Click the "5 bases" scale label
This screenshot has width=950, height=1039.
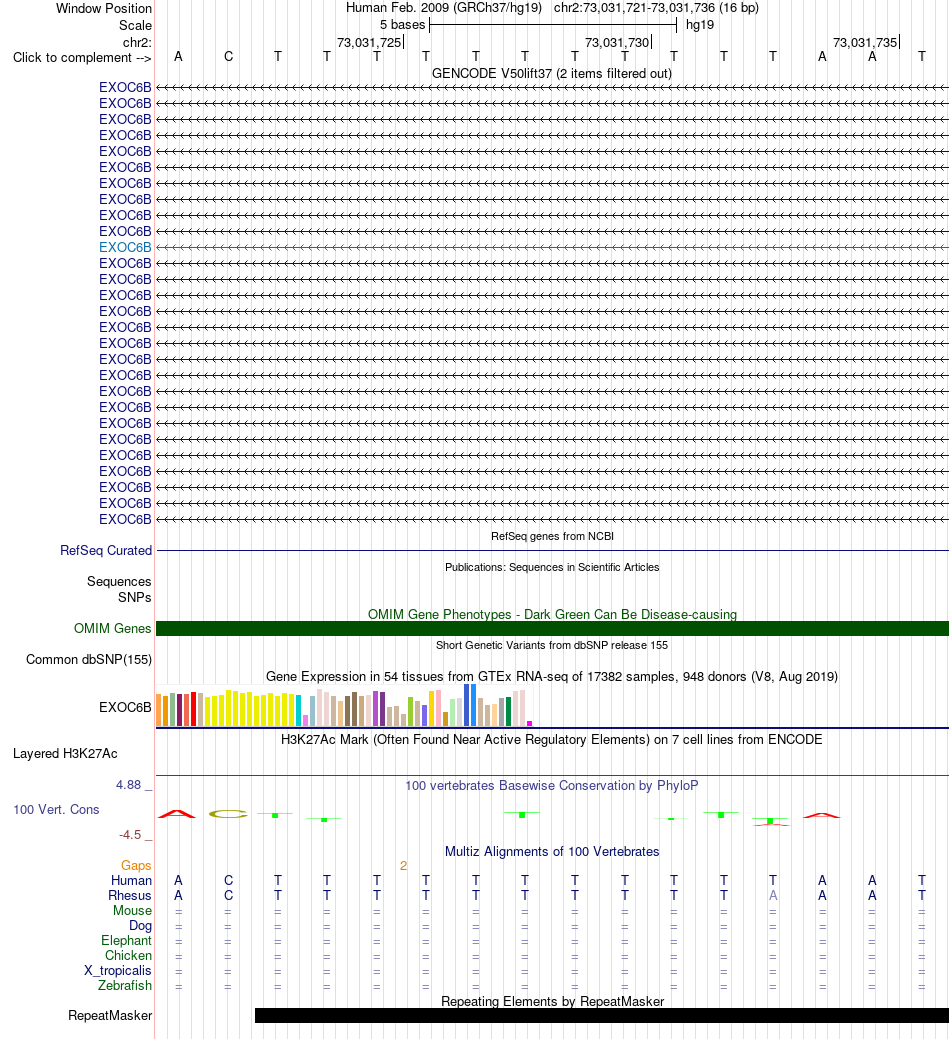point(402,25)
